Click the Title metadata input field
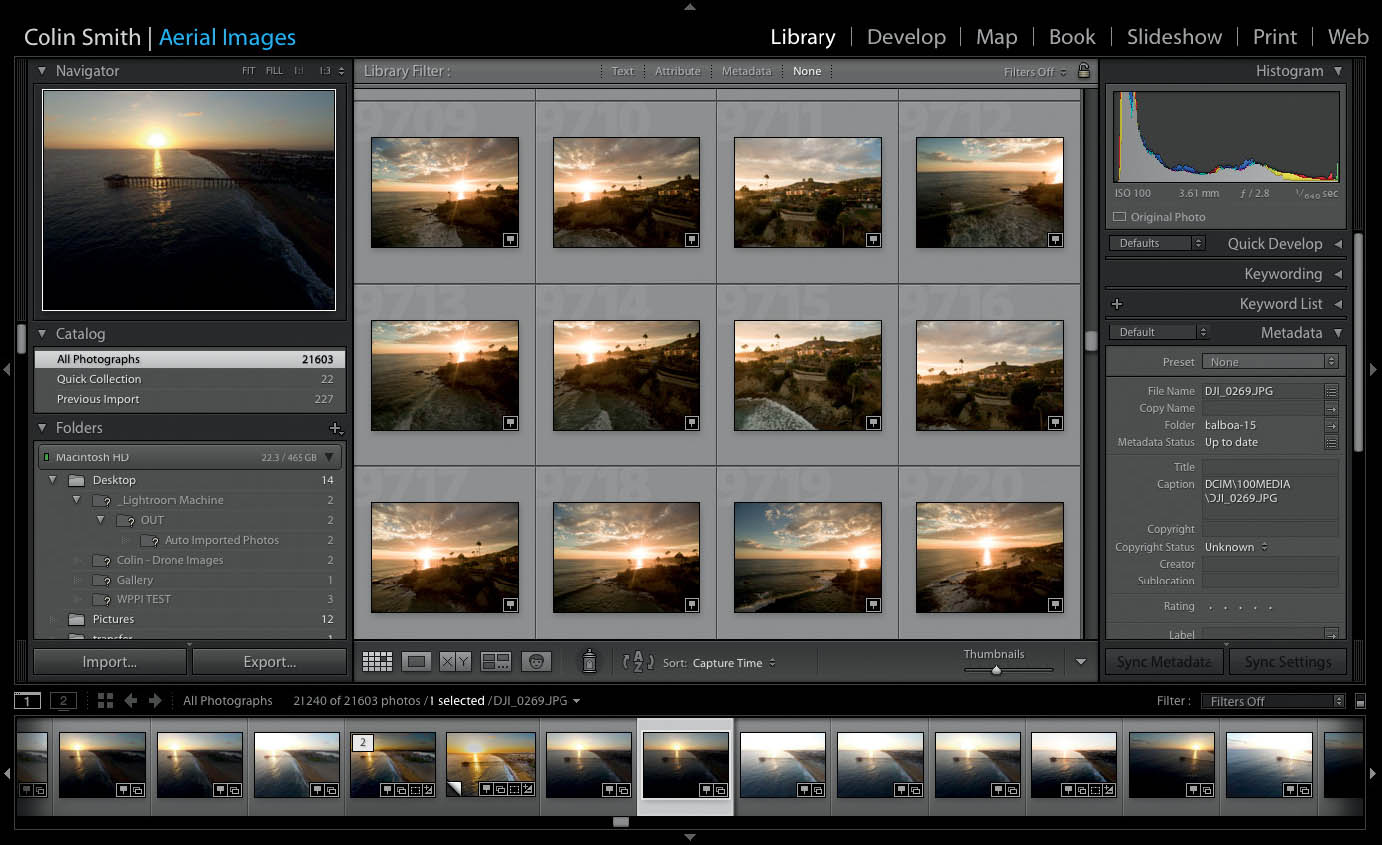Viewport: 1382px width, 845px height. click(1270, 467)
